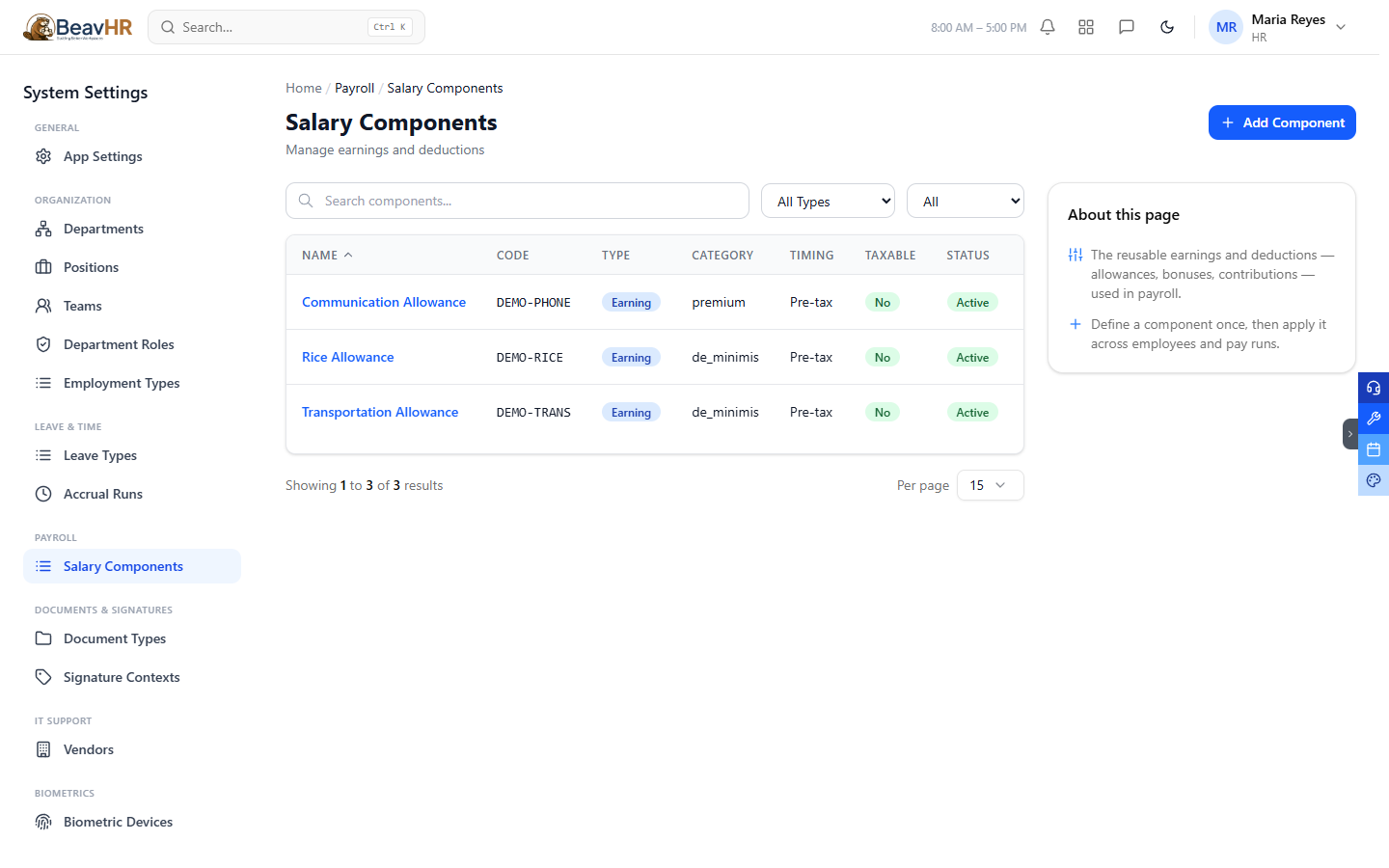The height and width of the screenshot is (868, 1389).
Task: Open the All status filter dropdown
Action: coord(965,201)
